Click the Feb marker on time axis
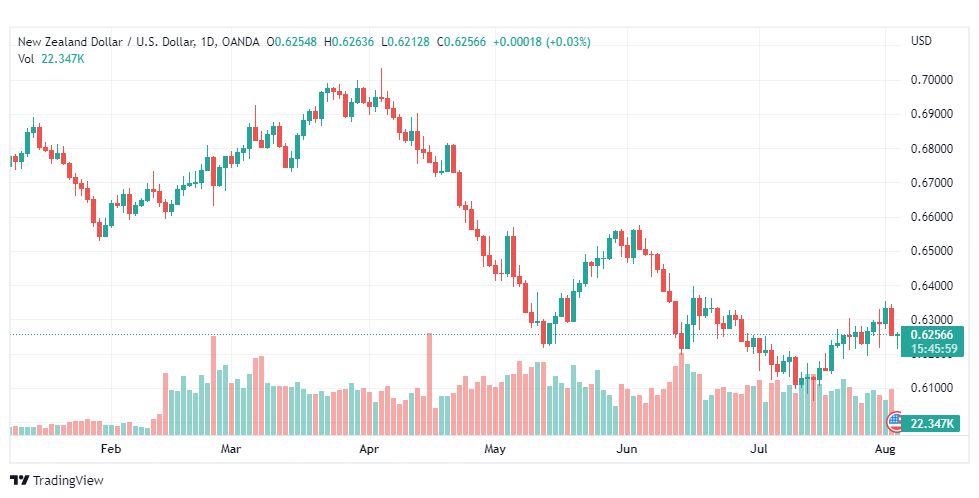This screenshot has width=979, height=498. tap(111, 449)
